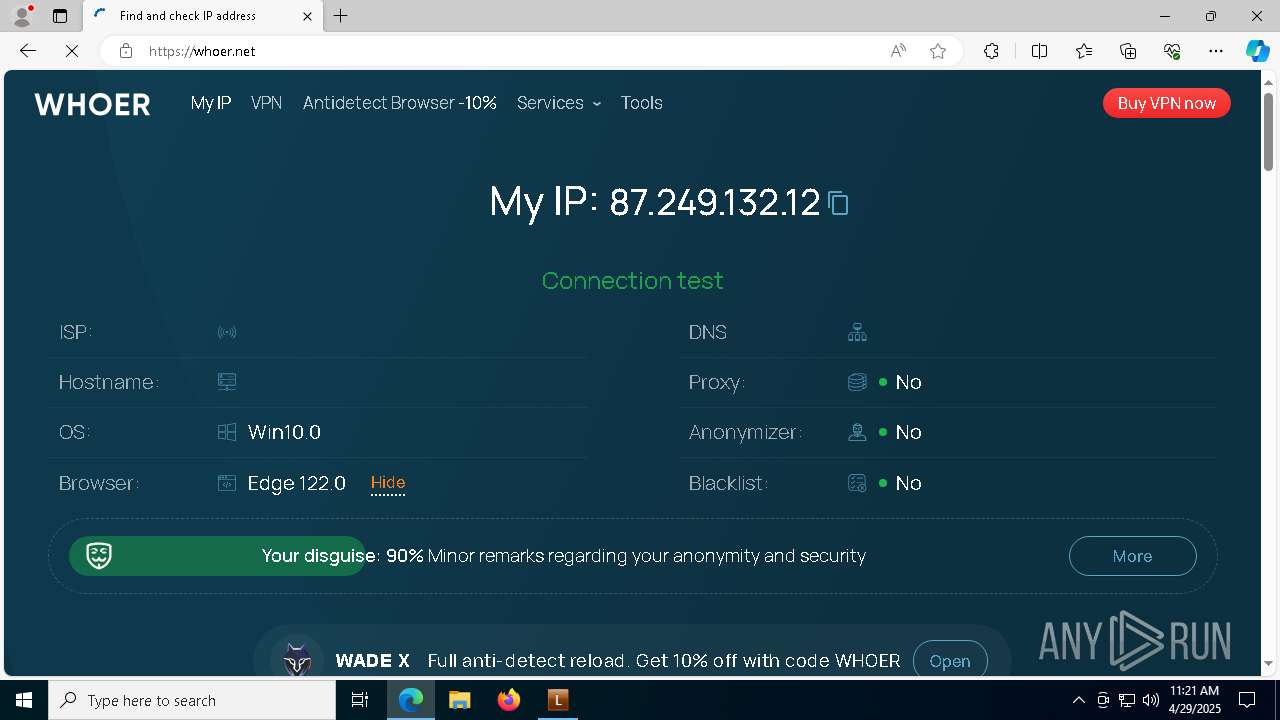Viewport: 1280px width, 720px height.
Task: Click the Win10.0 OS value
Action: (284, 432)
